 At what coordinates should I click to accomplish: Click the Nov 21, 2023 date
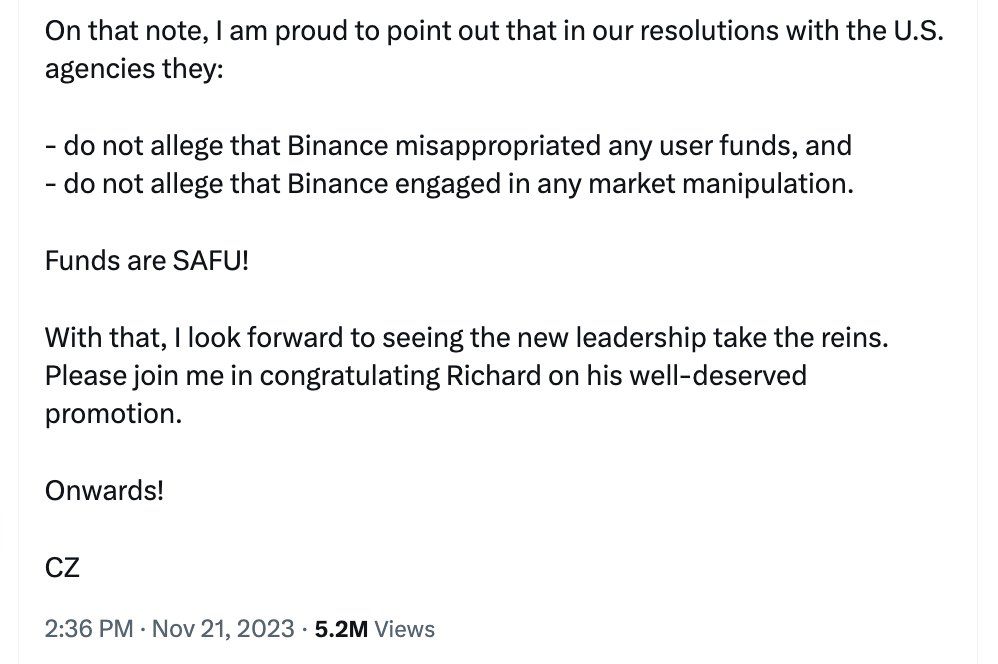[x=223, y=629]
